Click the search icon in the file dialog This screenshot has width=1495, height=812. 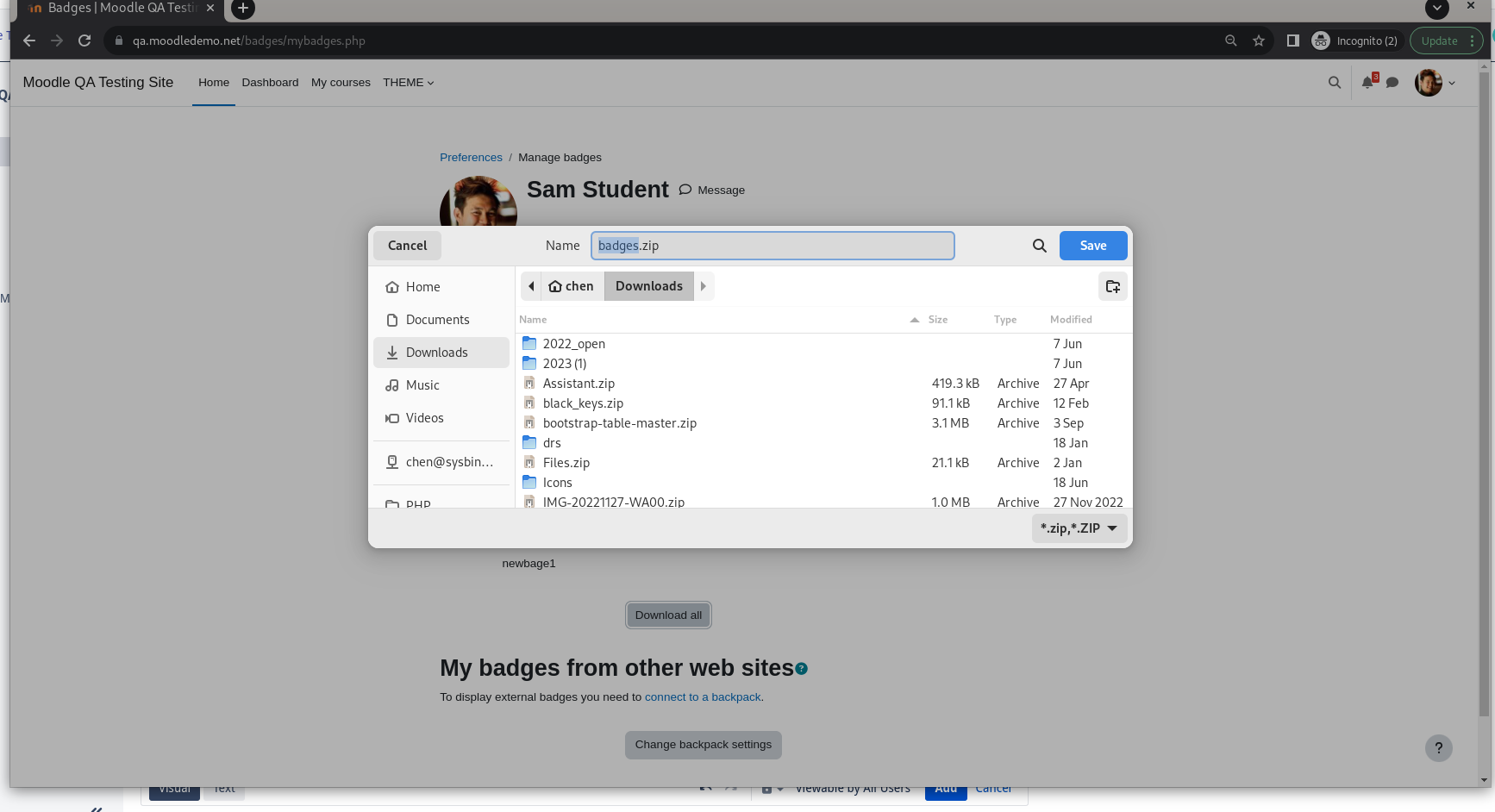click(x=1040, y=246)
